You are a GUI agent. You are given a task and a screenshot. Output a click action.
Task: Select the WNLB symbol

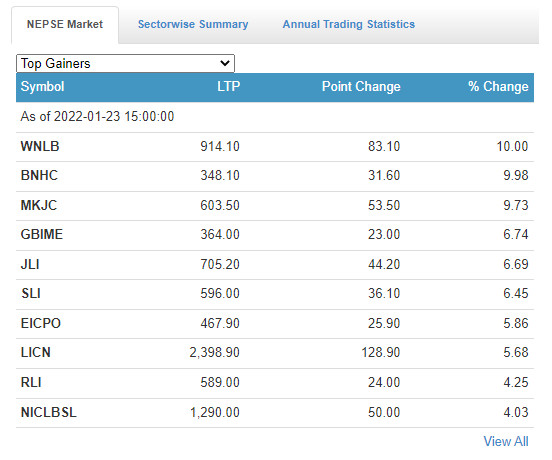click(x=40, y=146)
